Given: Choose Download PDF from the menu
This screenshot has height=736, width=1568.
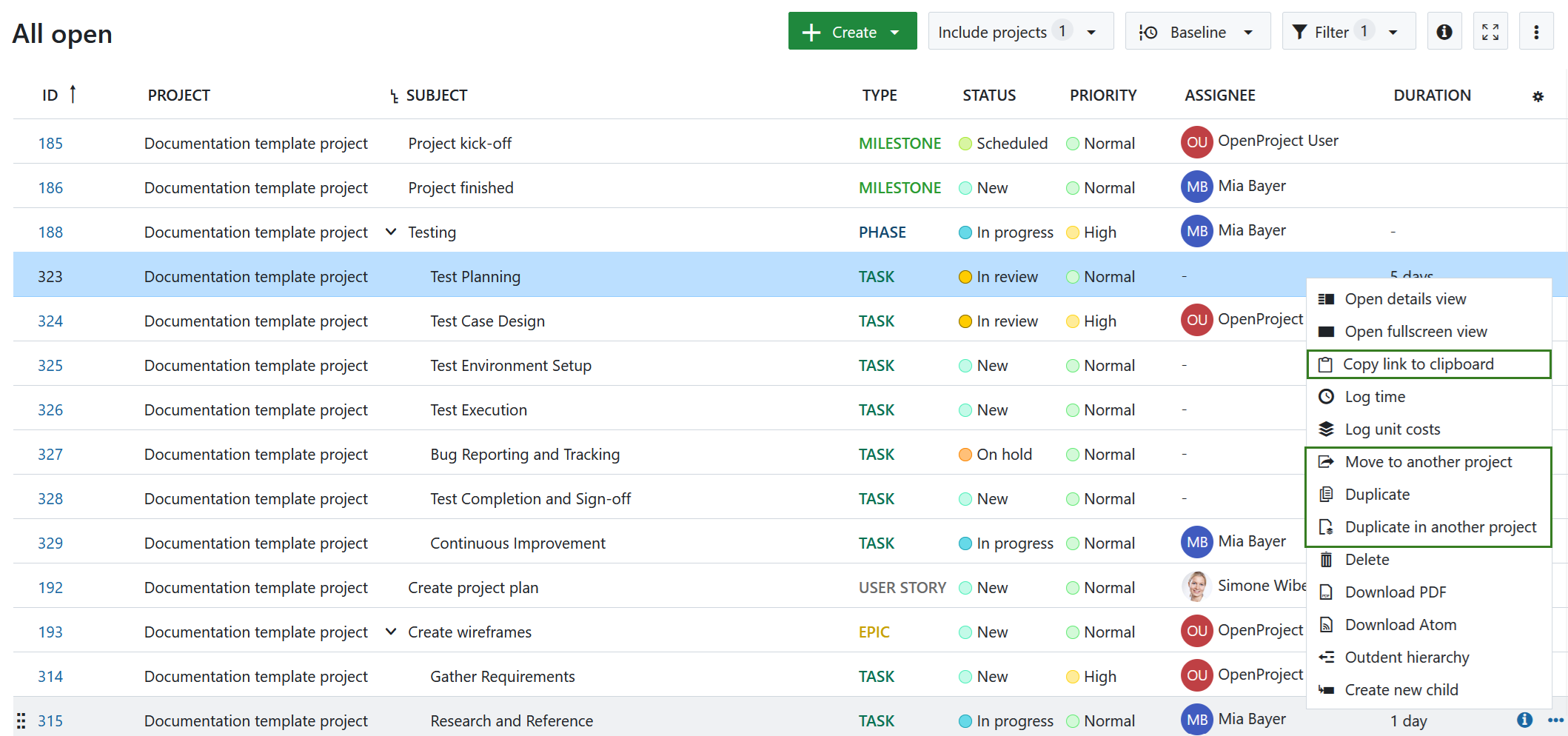Looking at the screenshot, I should click(1395, 592).
